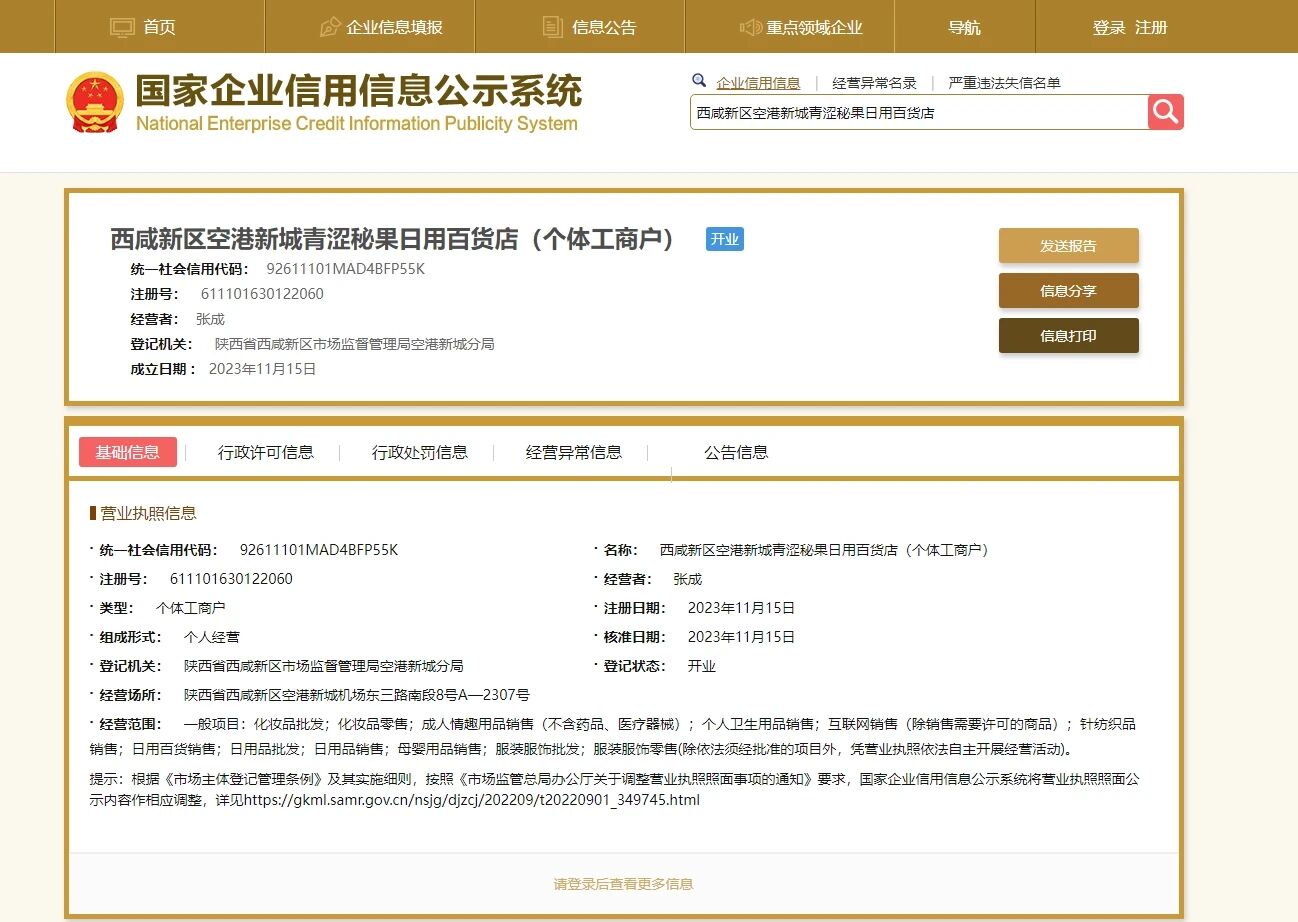
Task: Click the 核准日期 value 2023年11月15日
Action: coord(741,637)
